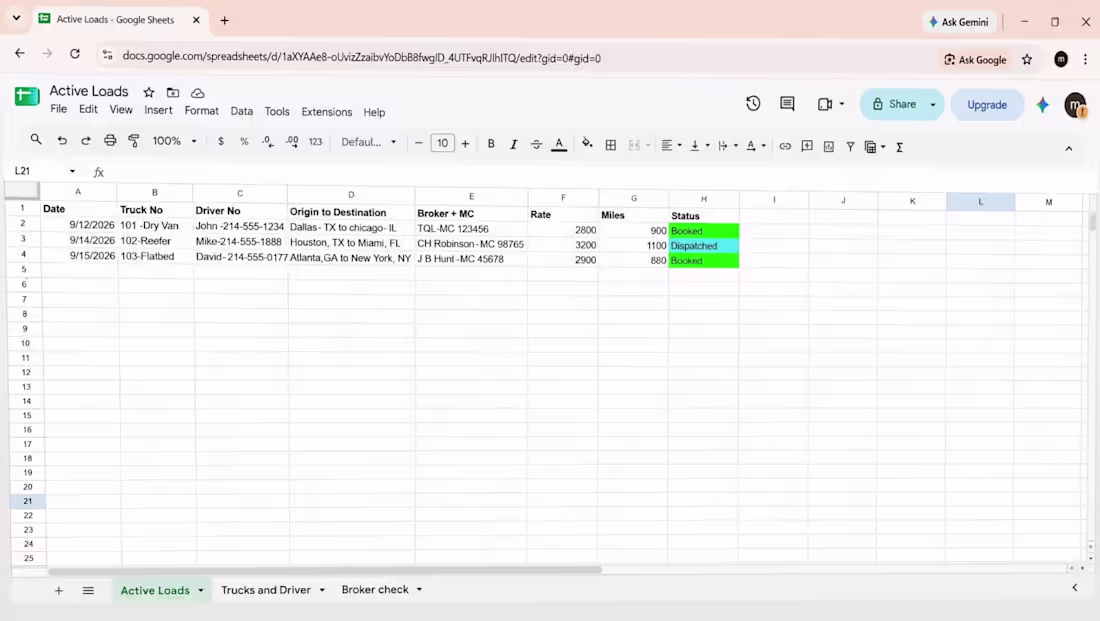Click the paint format roller icon
1100x621 pixels.
[x=134, y=141]
